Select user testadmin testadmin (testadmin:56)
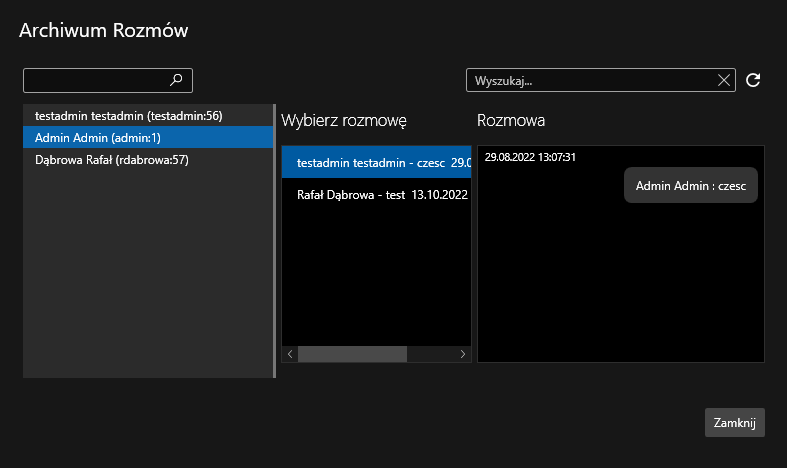This screenshot has height=468, width=787. click(x=128, y=116)
